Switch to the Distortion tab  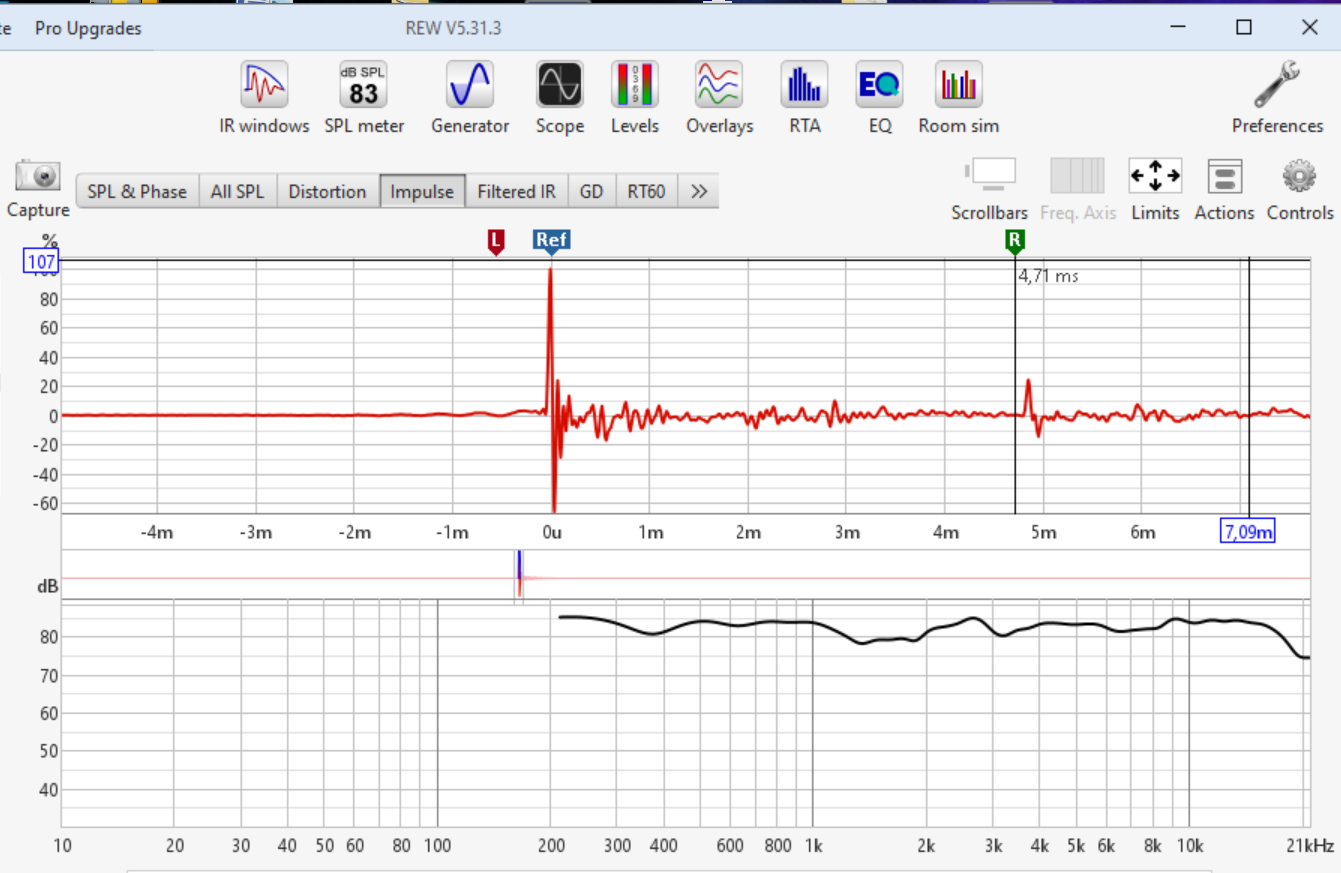[x=327, y=191]
